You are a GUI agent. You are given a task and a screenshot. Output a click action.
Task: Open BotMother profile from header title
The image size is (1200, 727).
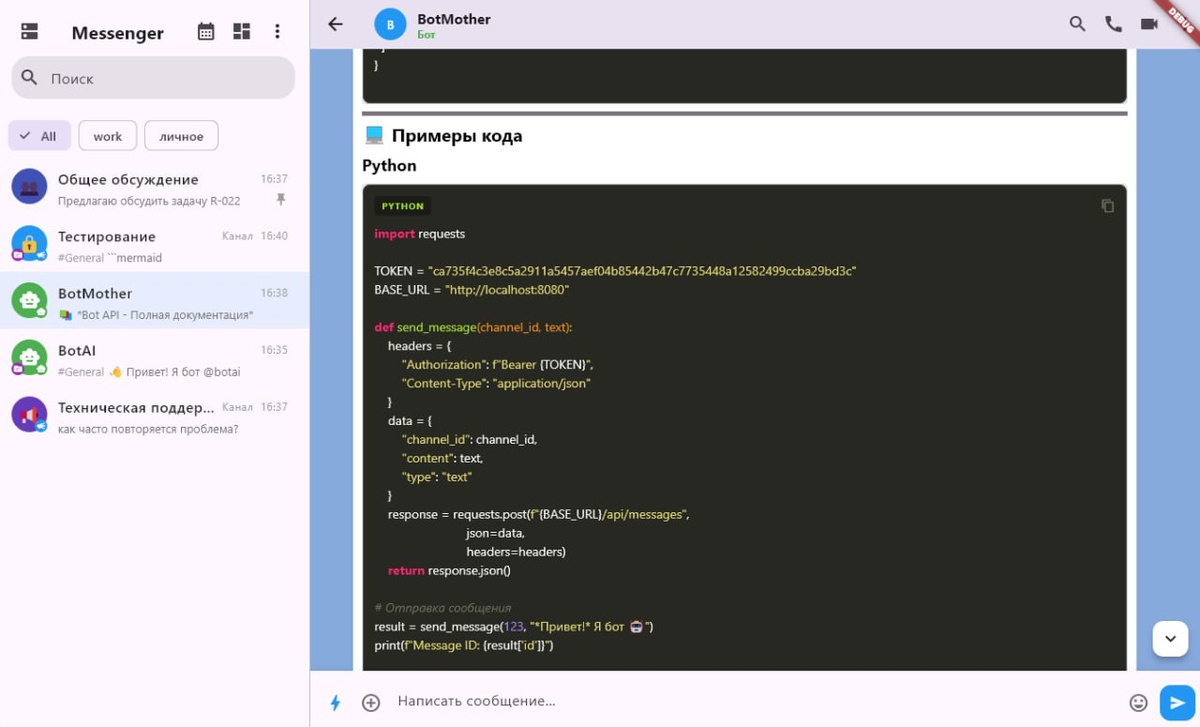[x=454, y=19]
